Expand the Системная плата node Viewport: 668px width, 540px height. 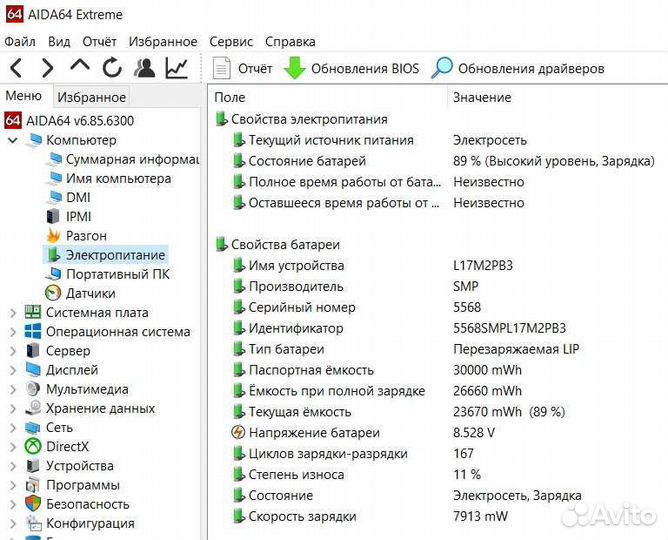pyautogui.click(x=13, y=313)
